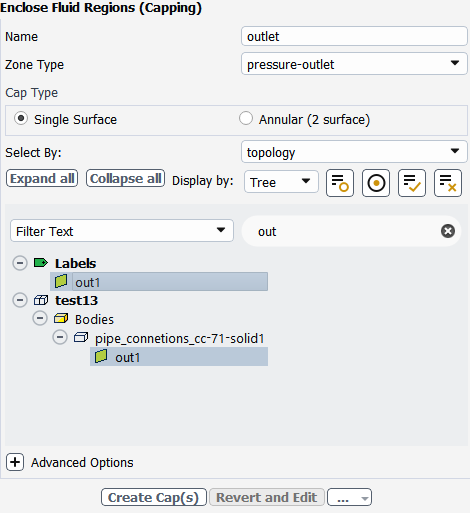
Task: Click the Collapse all button
Action: [x=125, y=178]
